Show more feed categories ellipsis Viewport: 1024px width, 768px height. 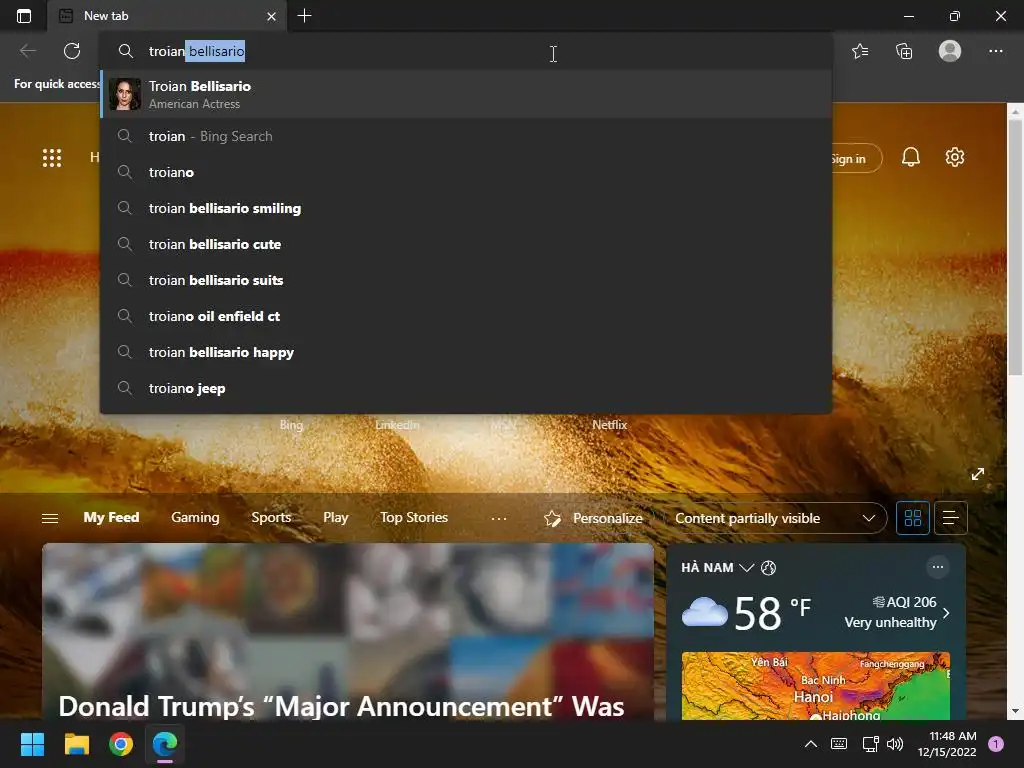[x=498, y=519]
